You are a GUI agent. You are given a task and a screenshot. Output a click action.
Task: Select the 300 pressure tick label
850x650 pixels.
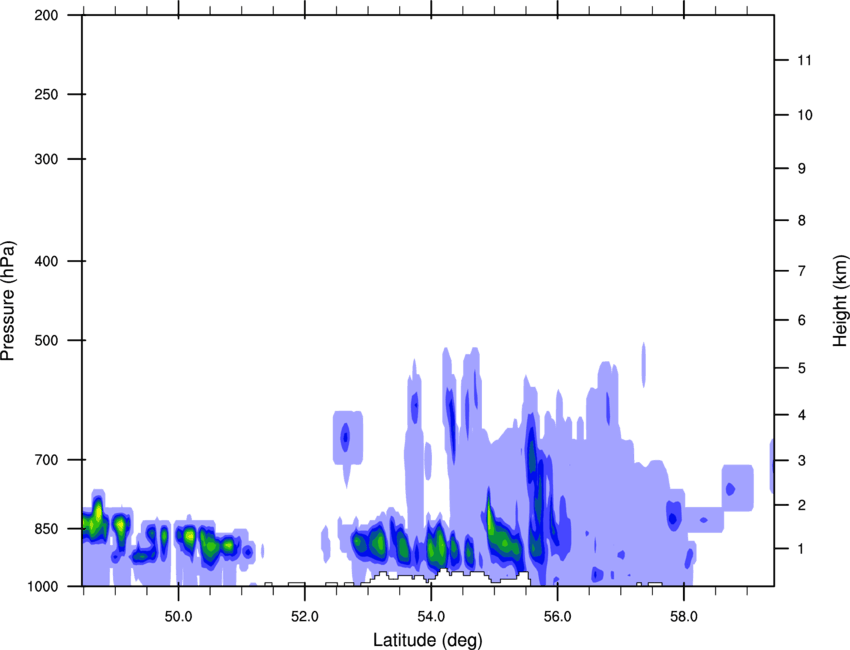coord(47,159)
